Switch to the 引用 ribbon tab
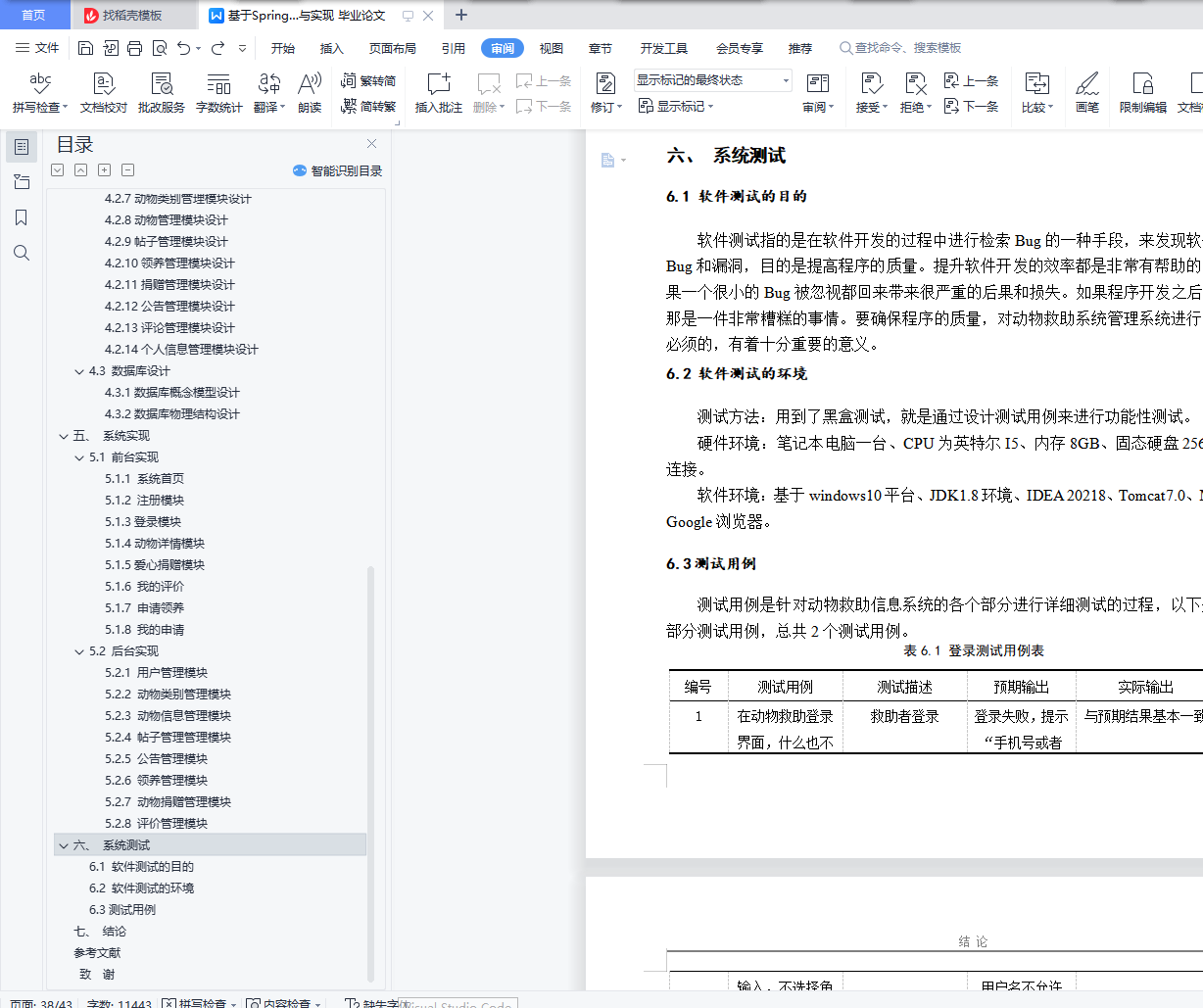This screenshot has height=1008, width=1203. [x=454, y=48]
